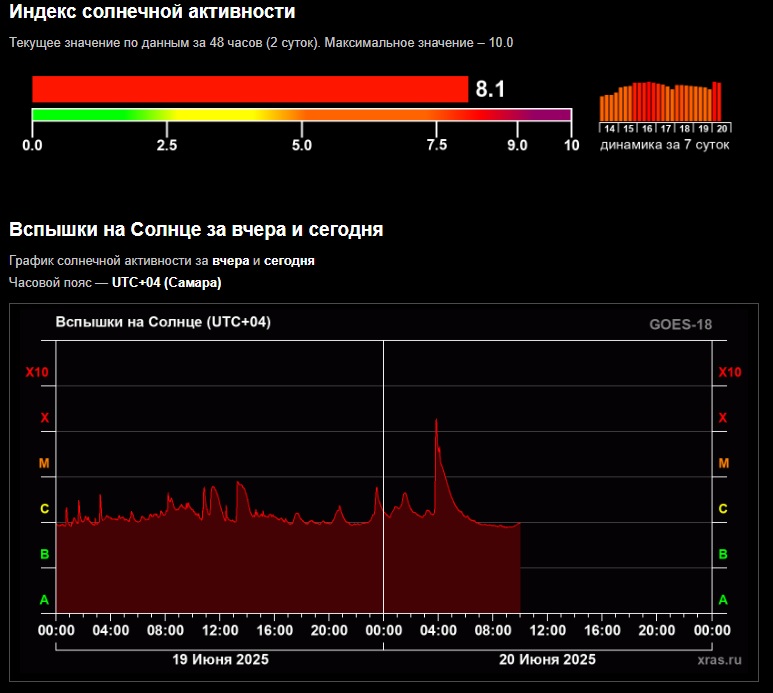
Task: Click the "вчера" link under the flares heading
Action: pyautogui.click(x=229, y=261)
